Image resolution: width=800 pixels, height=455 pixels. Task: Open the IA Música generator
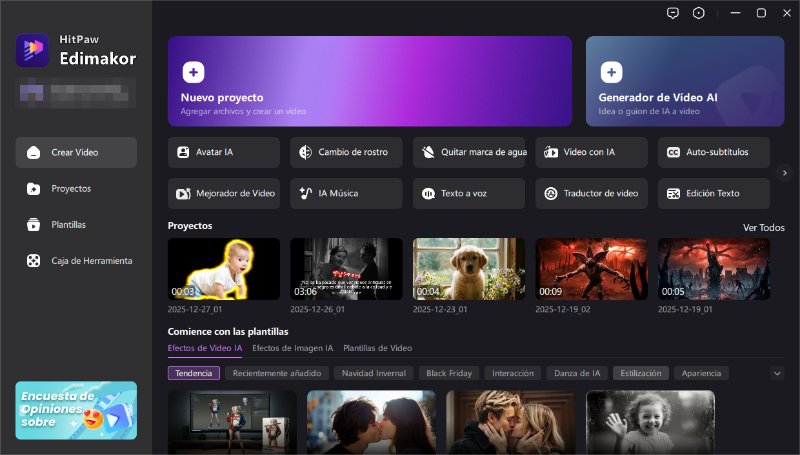coord(346,193)
